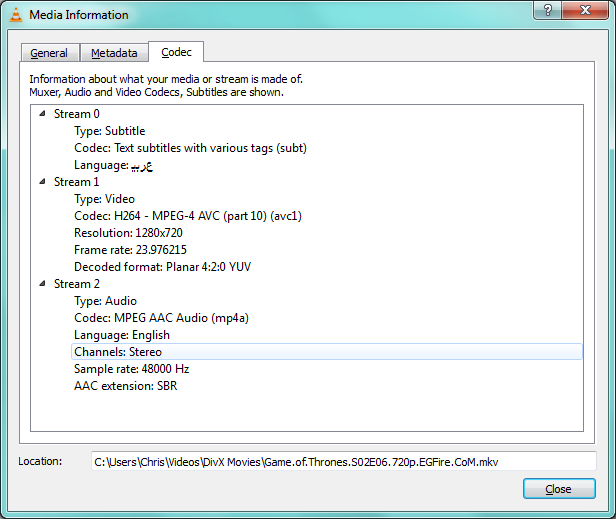The height and width of the screenshot is (519, 616).
Task: Select the Stream 2 tree item
Action: click(77, 284)
